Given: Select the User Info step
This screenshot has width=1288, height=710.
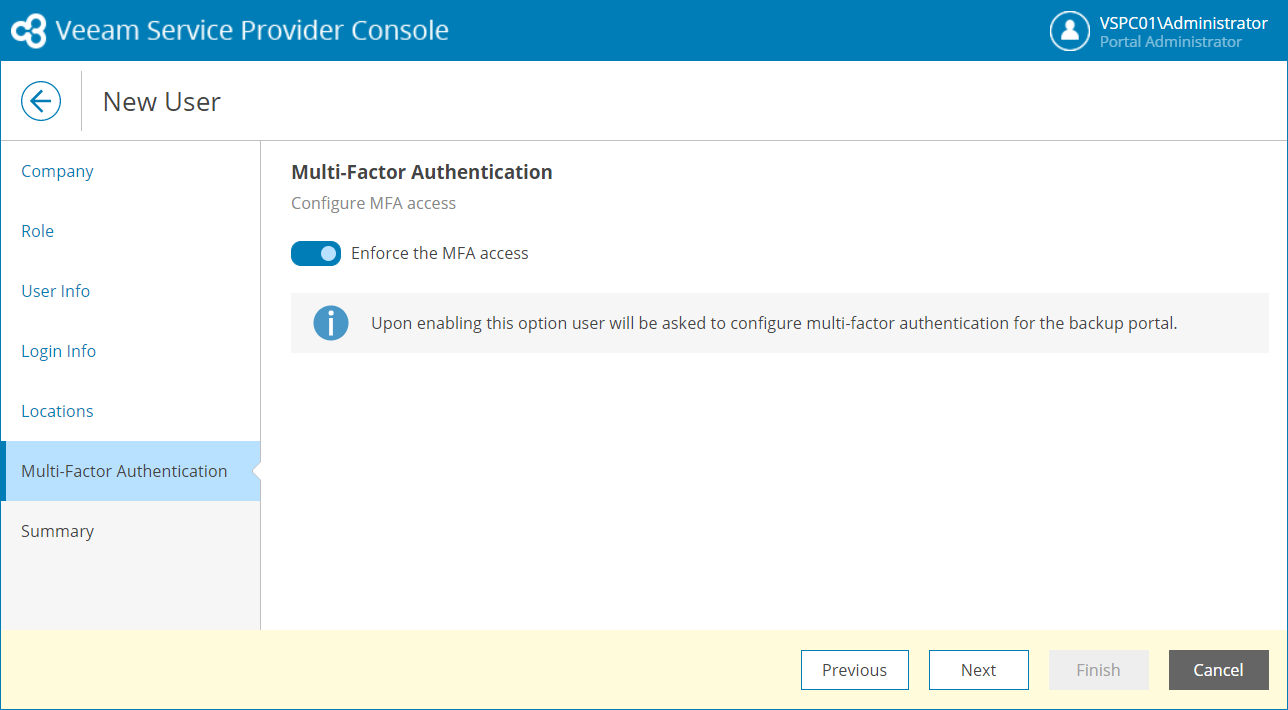Looking at the screenshot, I should [x=56, y=291].
